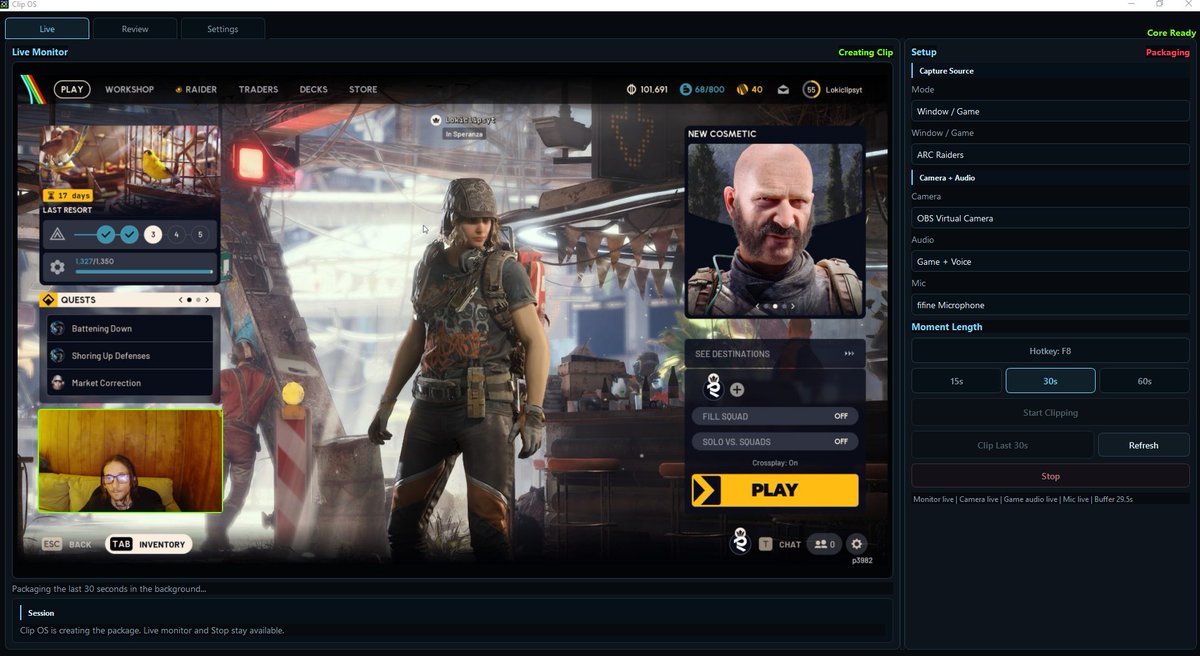Open the Raider game menu
1200x656 pixels.
click(195, 89)
